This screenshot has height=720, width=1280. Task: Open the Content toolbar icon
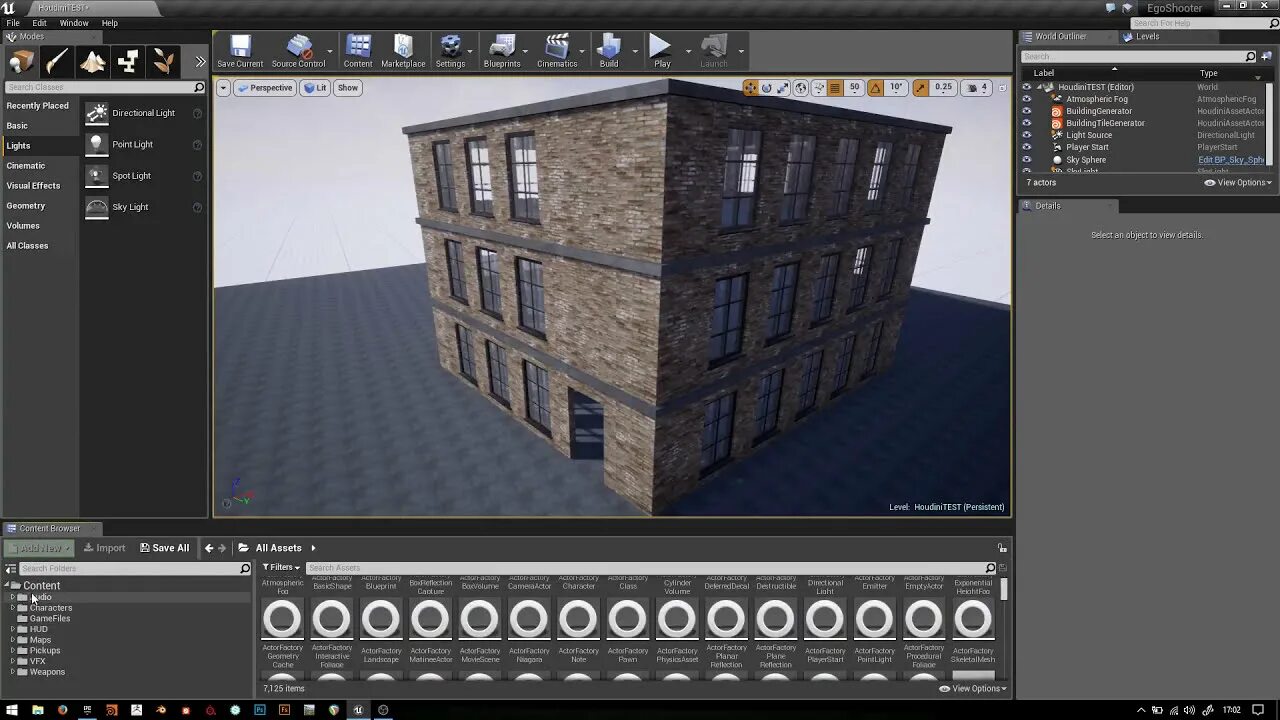pos(358,51)
